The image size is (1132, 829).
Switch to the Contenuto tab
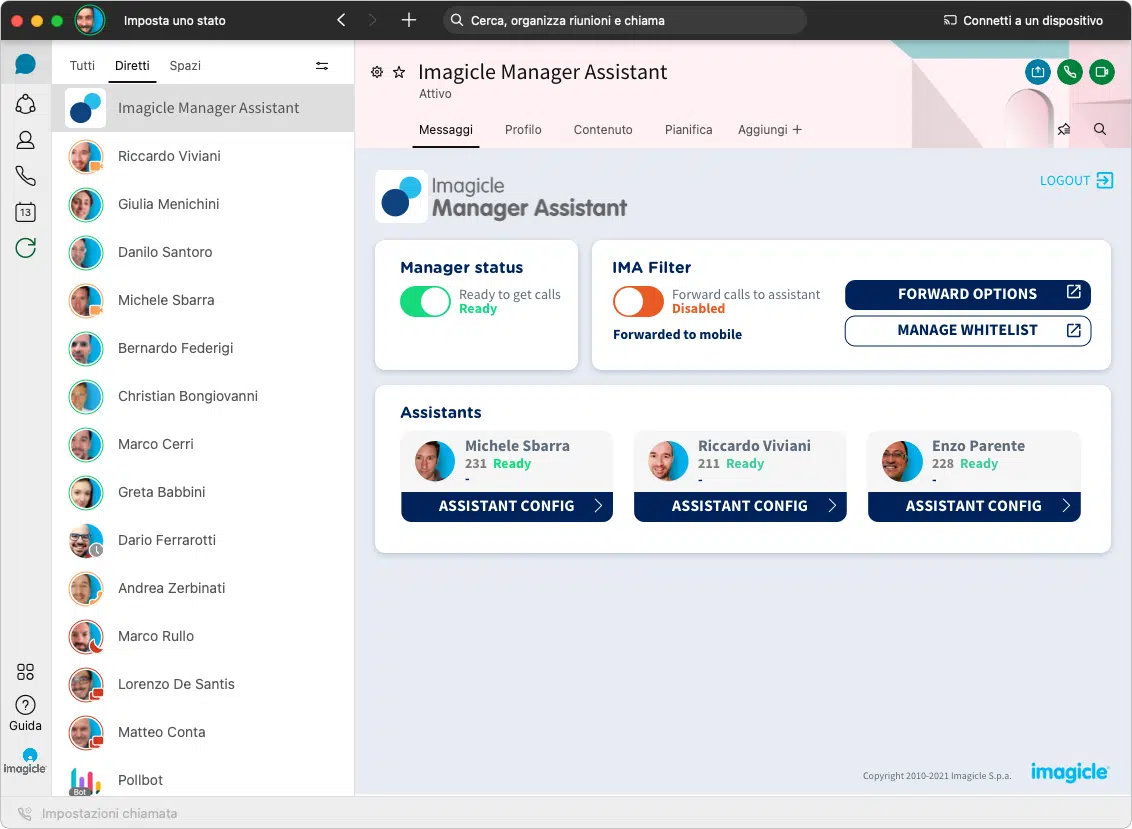point(603,130)
